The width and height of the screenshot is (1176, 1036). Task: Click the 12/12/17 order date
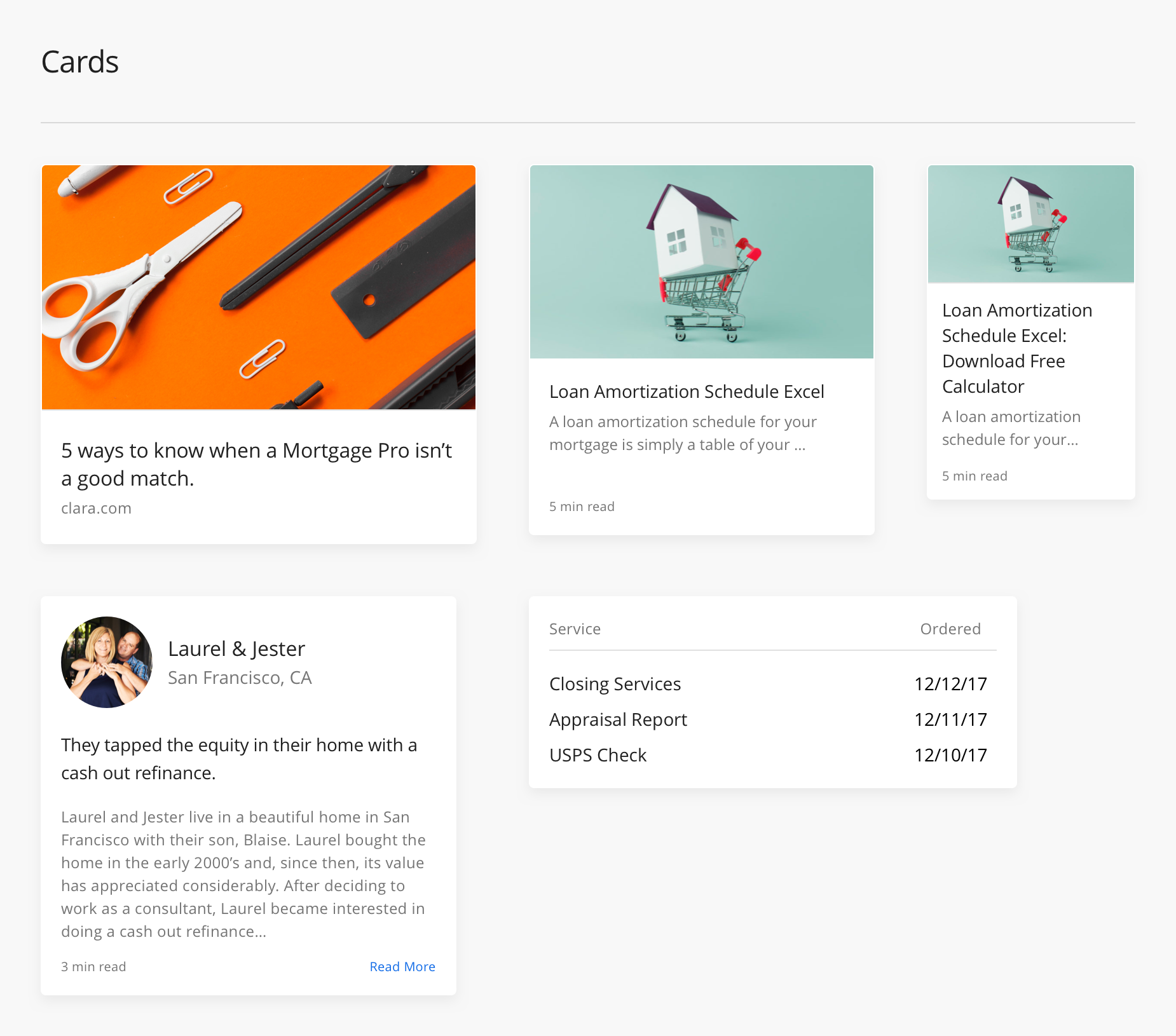tap(950, 684)
